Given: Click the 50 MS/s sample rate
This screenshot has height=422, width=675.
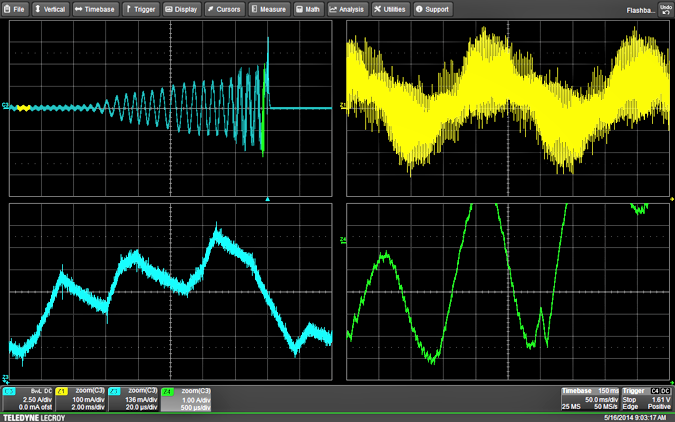Looking at the screenshot, I should tap(606, 406).
